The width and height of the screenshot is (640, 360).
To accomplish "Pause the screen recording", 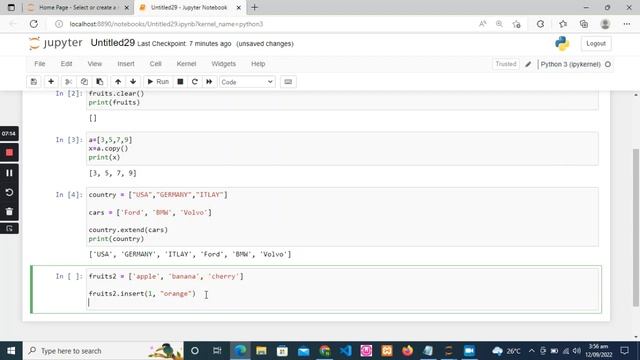I will pos(9,173).
